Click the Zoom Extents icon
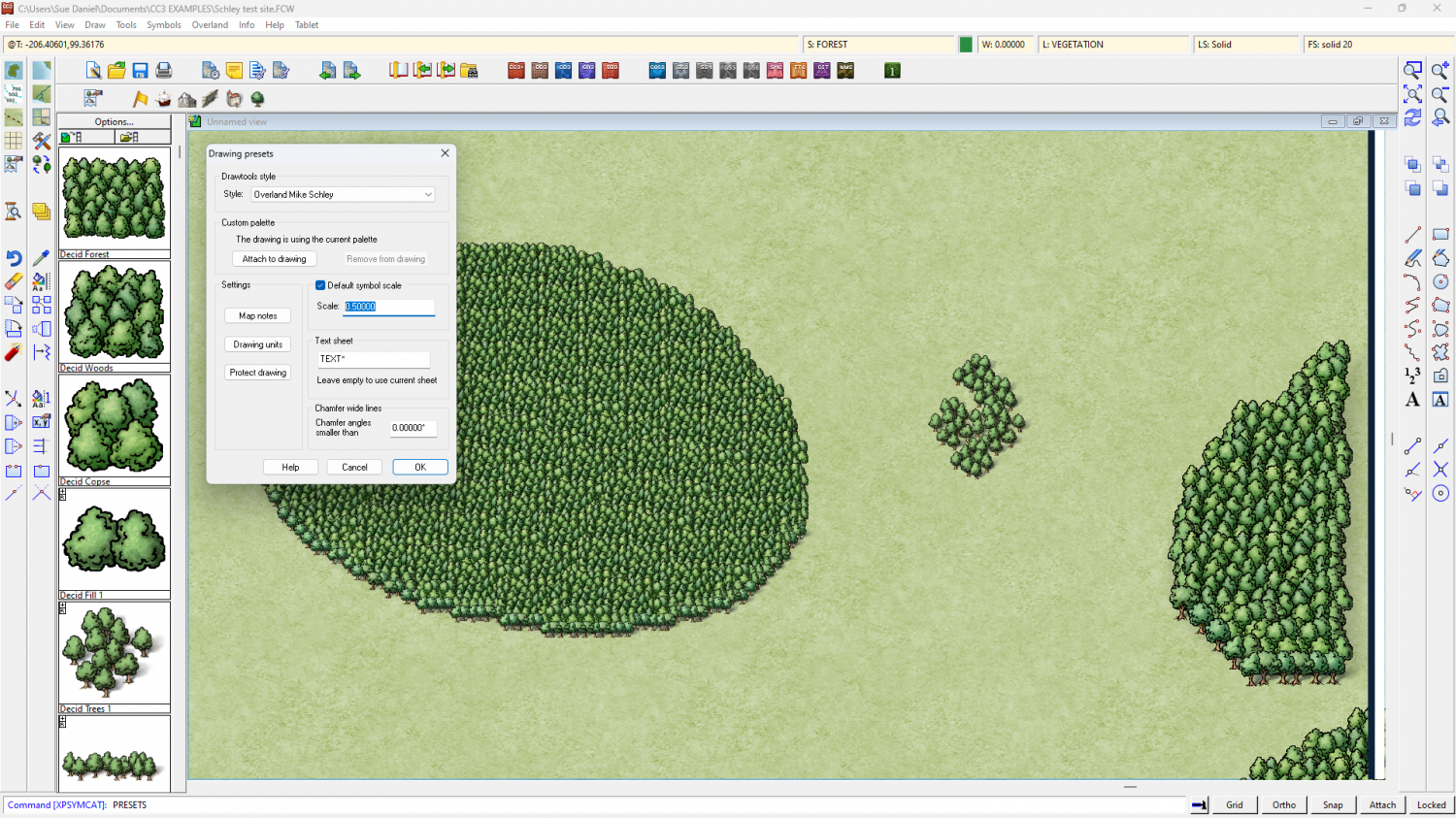Image resolution: width=1456 pixels, height=818 pixels. pos(1412,94)
